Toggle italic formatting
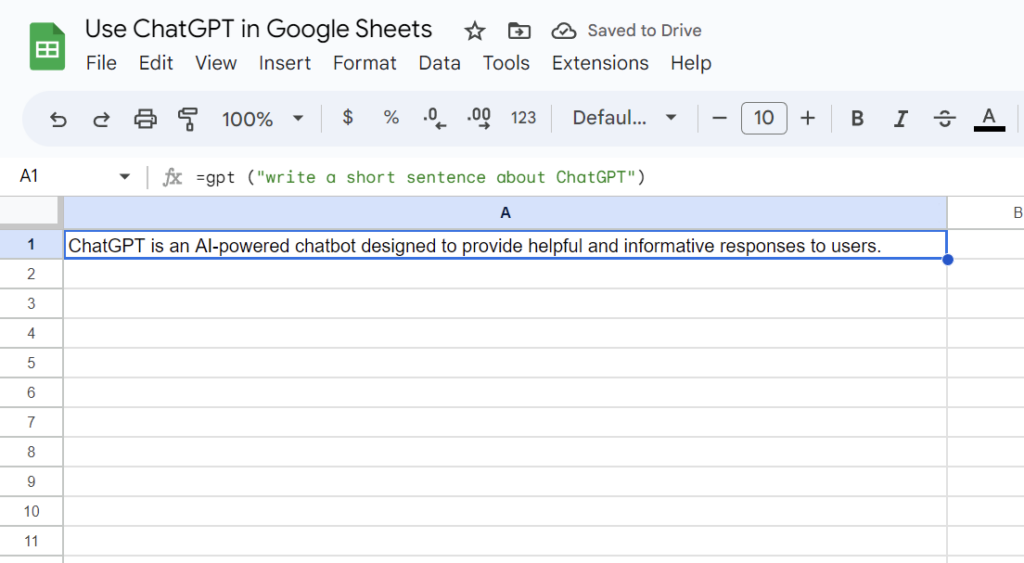Image resolution: width=1024 pixels, height=563 pixels. [900, 119]
